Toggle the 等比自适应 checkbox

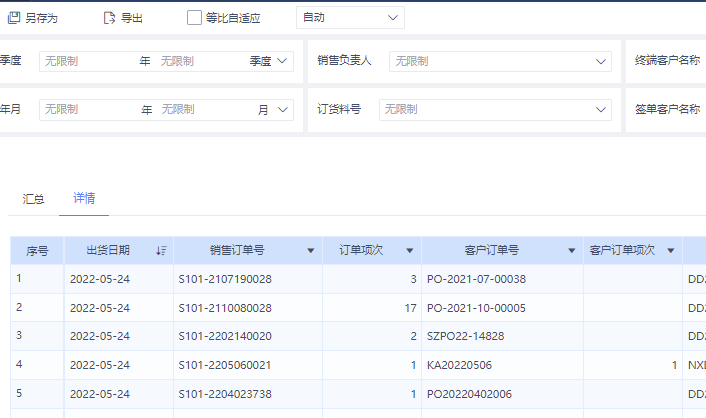[x=194, y=18]
